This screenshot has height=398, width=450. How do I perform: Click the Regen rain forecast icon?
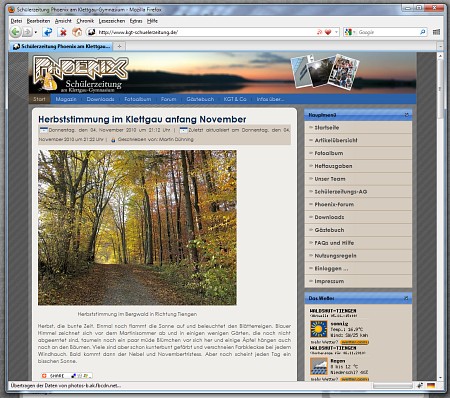coord(318,366)
